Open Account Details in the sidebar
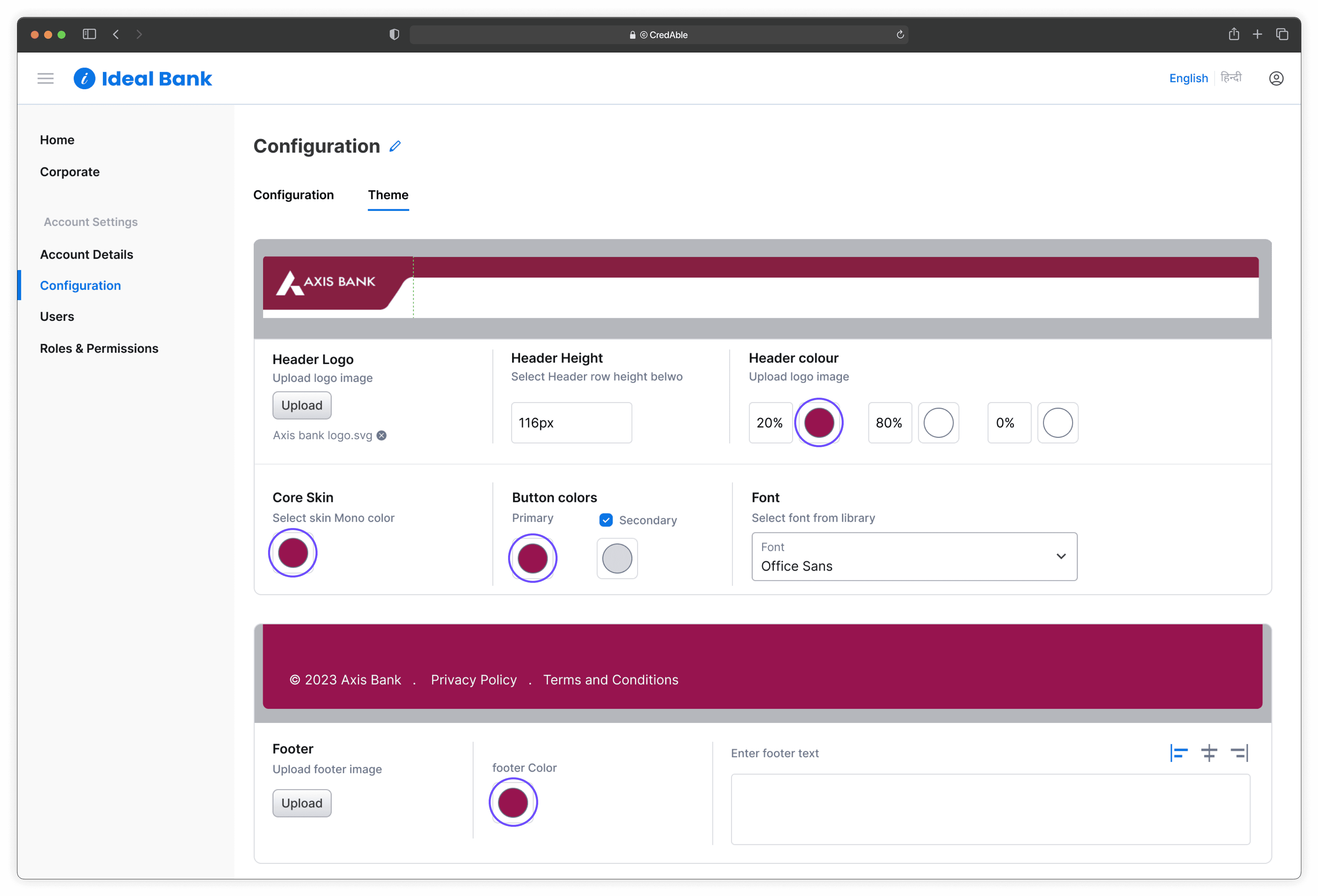This screenshot has height=896, width=1318. point(86,255)
